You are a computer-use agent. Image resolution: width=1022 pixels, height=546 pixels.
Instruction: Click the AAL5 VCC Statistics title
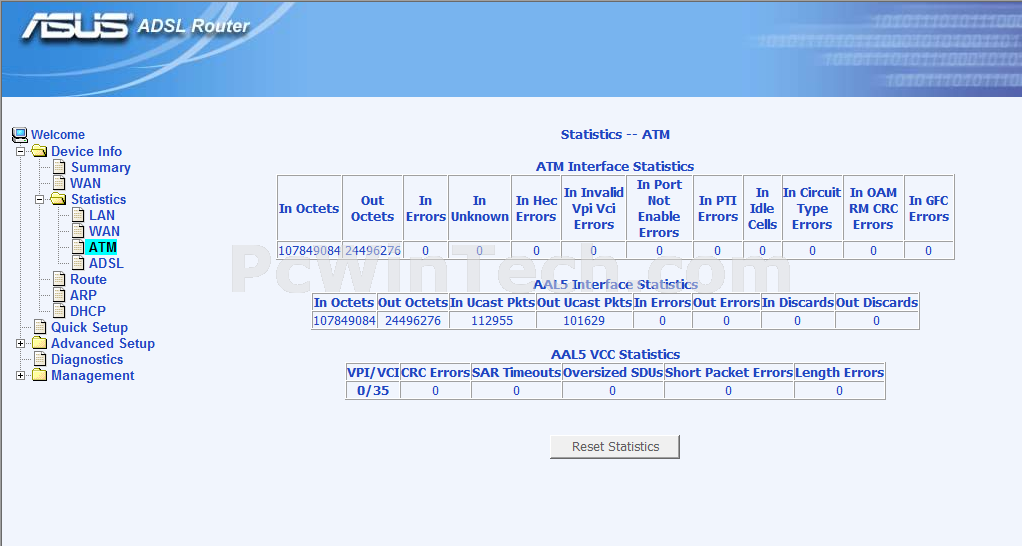pyautogui.click(x=615, y=354)
